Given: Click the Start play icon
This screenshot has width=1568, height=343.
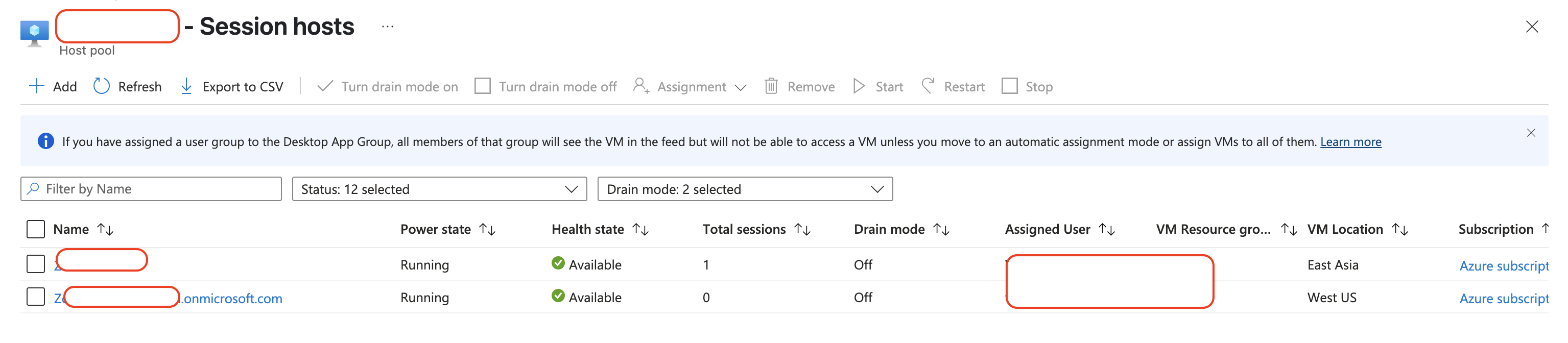Looking at the screenshot, I should (859, 86).
